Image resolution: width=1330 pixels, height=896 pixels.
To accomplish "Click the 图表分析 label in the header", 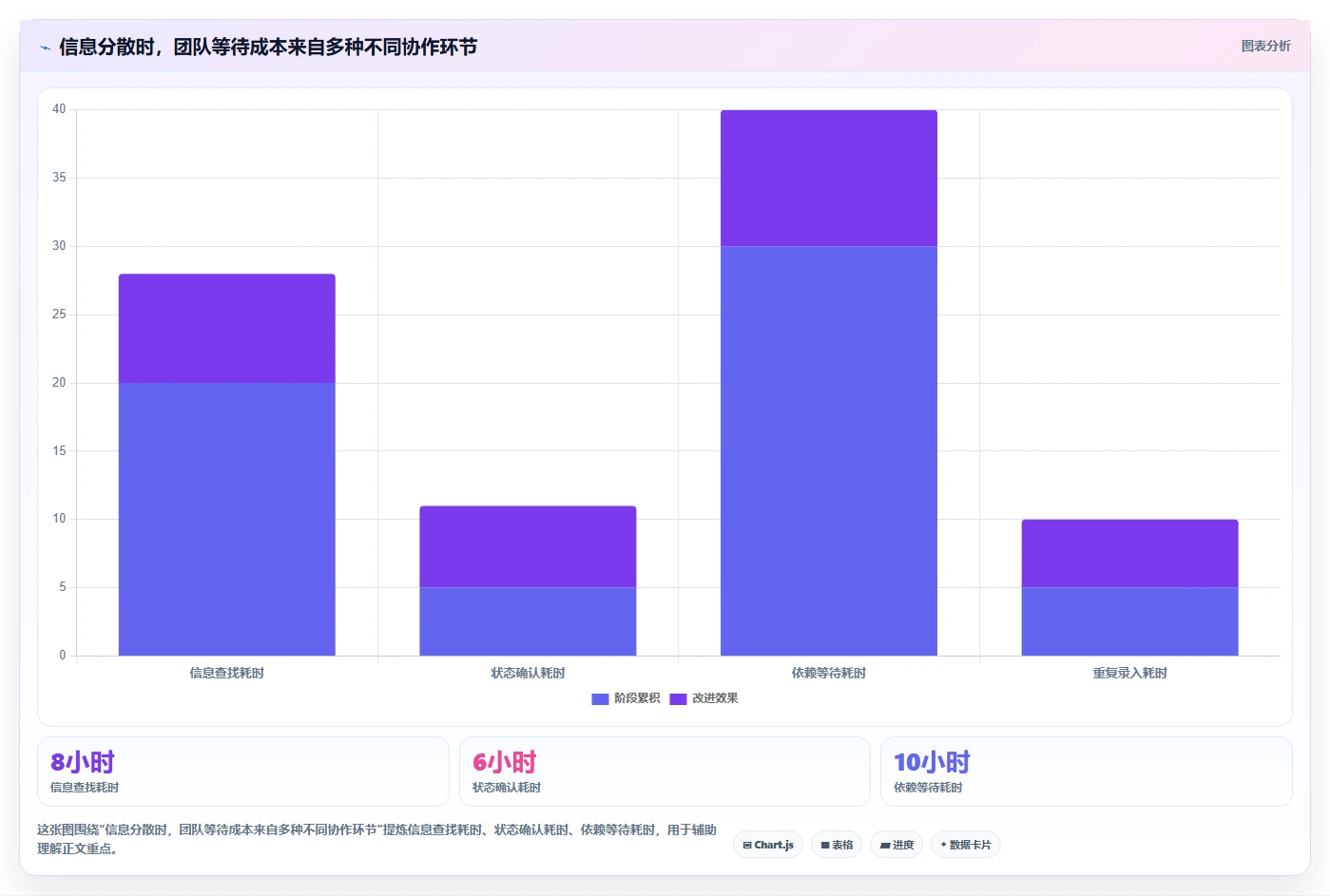I will pyautogui.click(x=1265, y=46).
